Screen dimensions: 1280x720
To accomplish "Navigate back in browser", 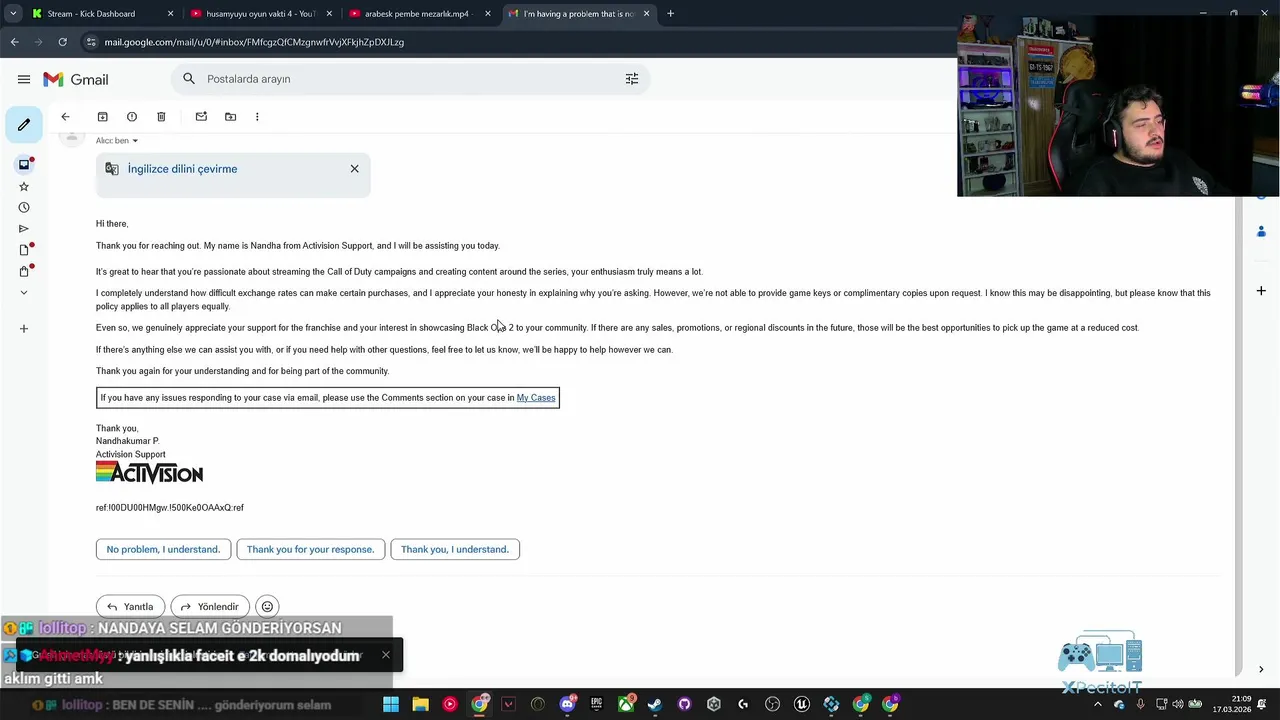I will (14, 42).
